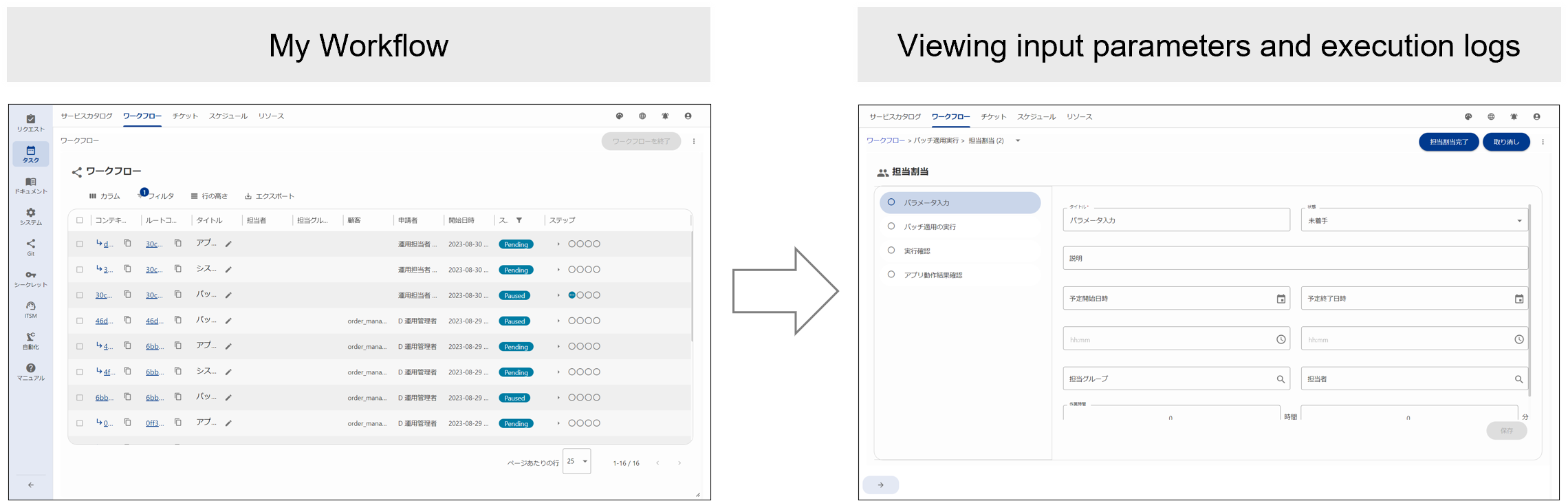Click into the 説明 description field
The width and height of the screenshot is (1568, 501).
coord(1295,258)
